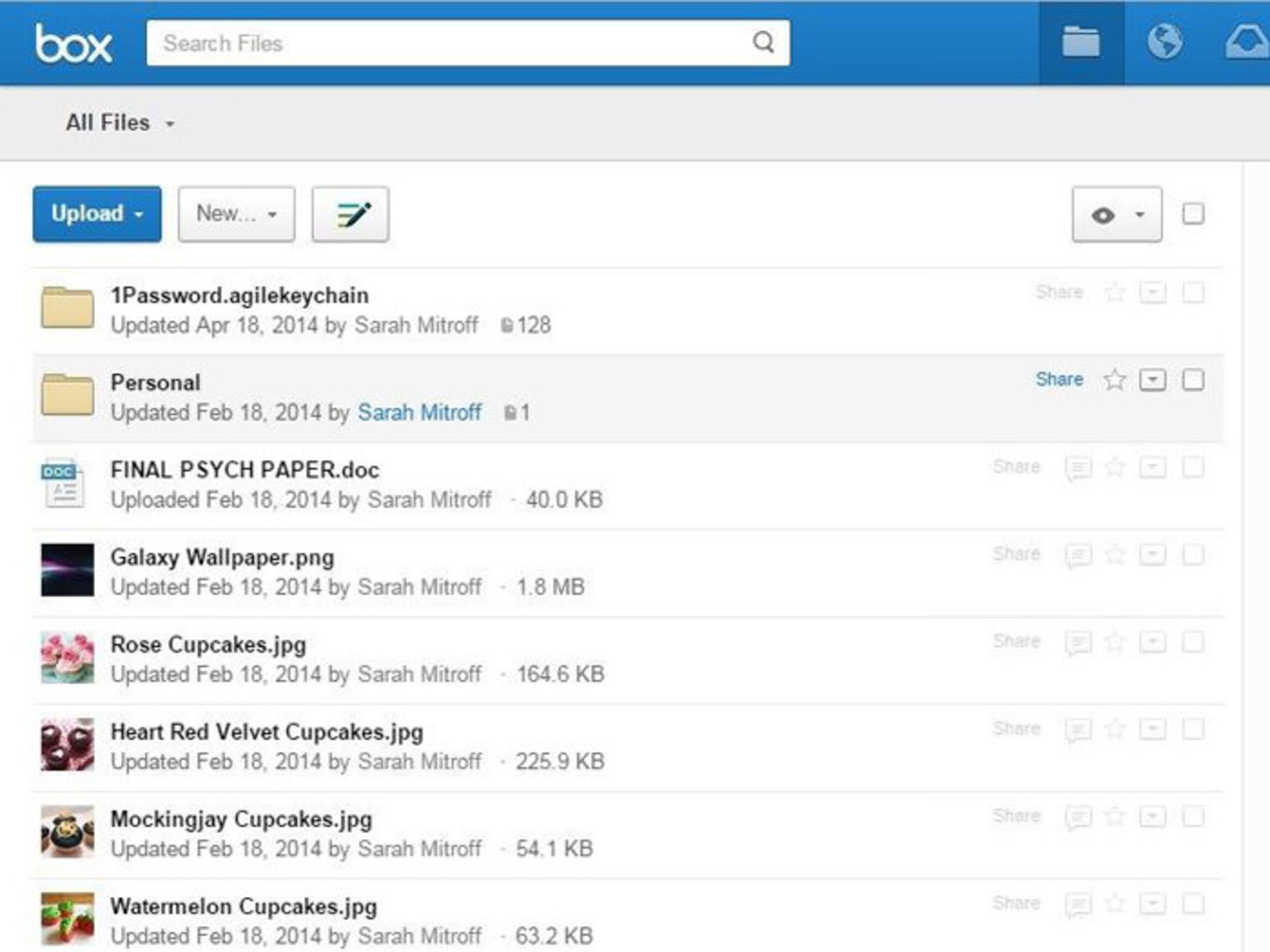Open the Box Notes pencil icon button
The width and height of the screenshot is (1270, 952).
click(350, 214)
